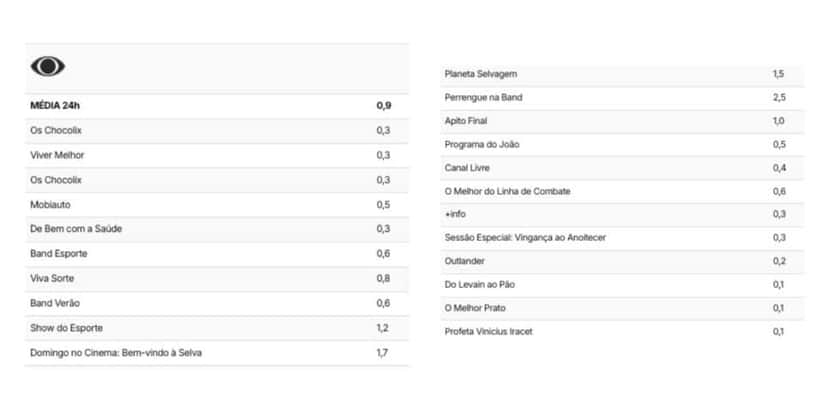Click the +info row

click(623, 214)
